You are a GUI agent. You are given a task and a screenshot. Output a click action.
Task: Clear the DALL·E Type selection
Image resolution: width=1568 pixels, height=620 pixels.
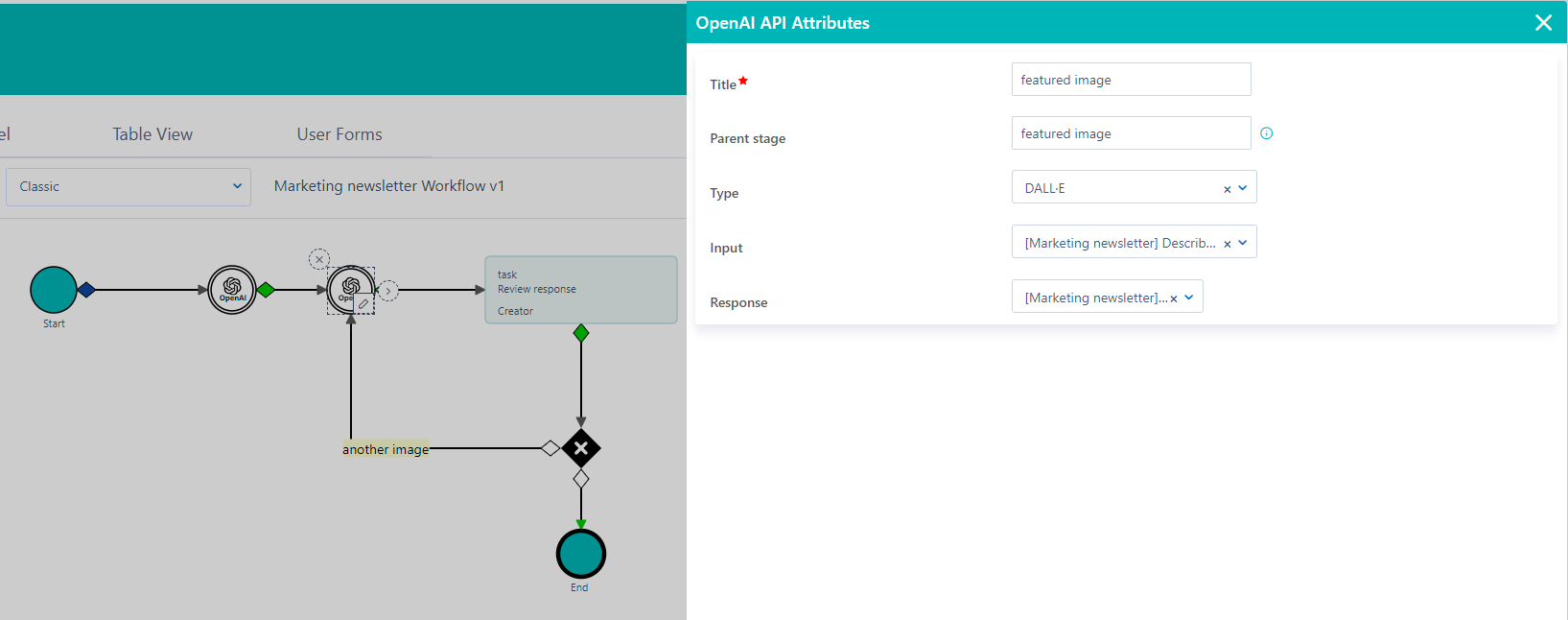(x=1227, y=189)
